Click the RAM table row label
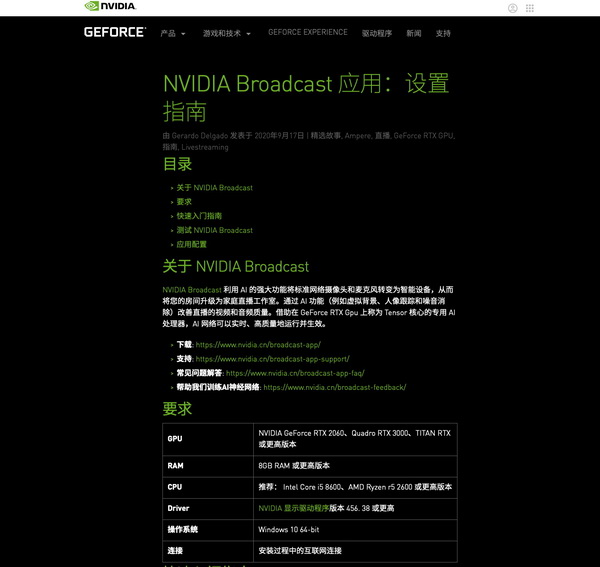This screenshot has height=567, width=600. pos(175,466)
